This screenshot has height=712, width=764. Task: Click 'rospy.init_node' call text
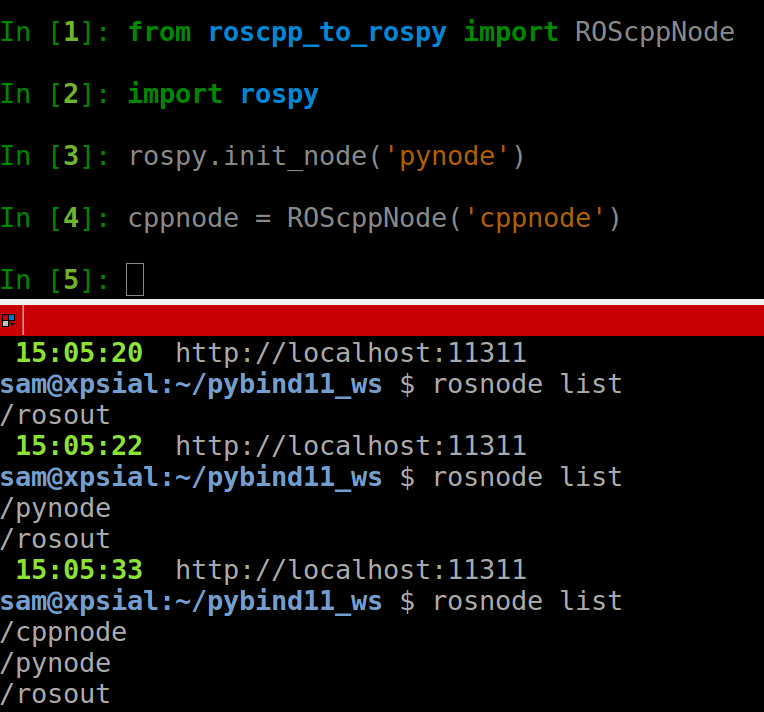pyautogui.click(x=248, y=157)
